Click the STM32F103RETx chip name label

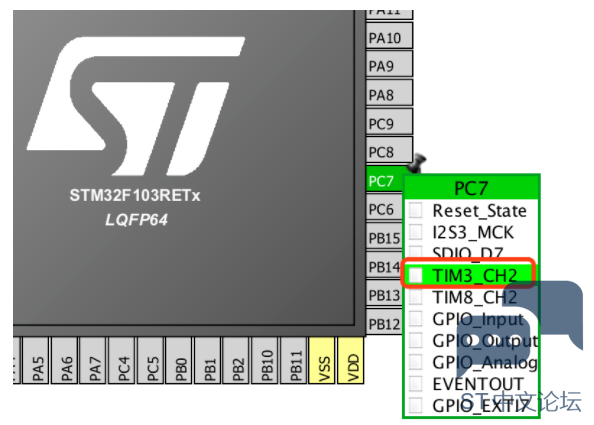[135, 195]
